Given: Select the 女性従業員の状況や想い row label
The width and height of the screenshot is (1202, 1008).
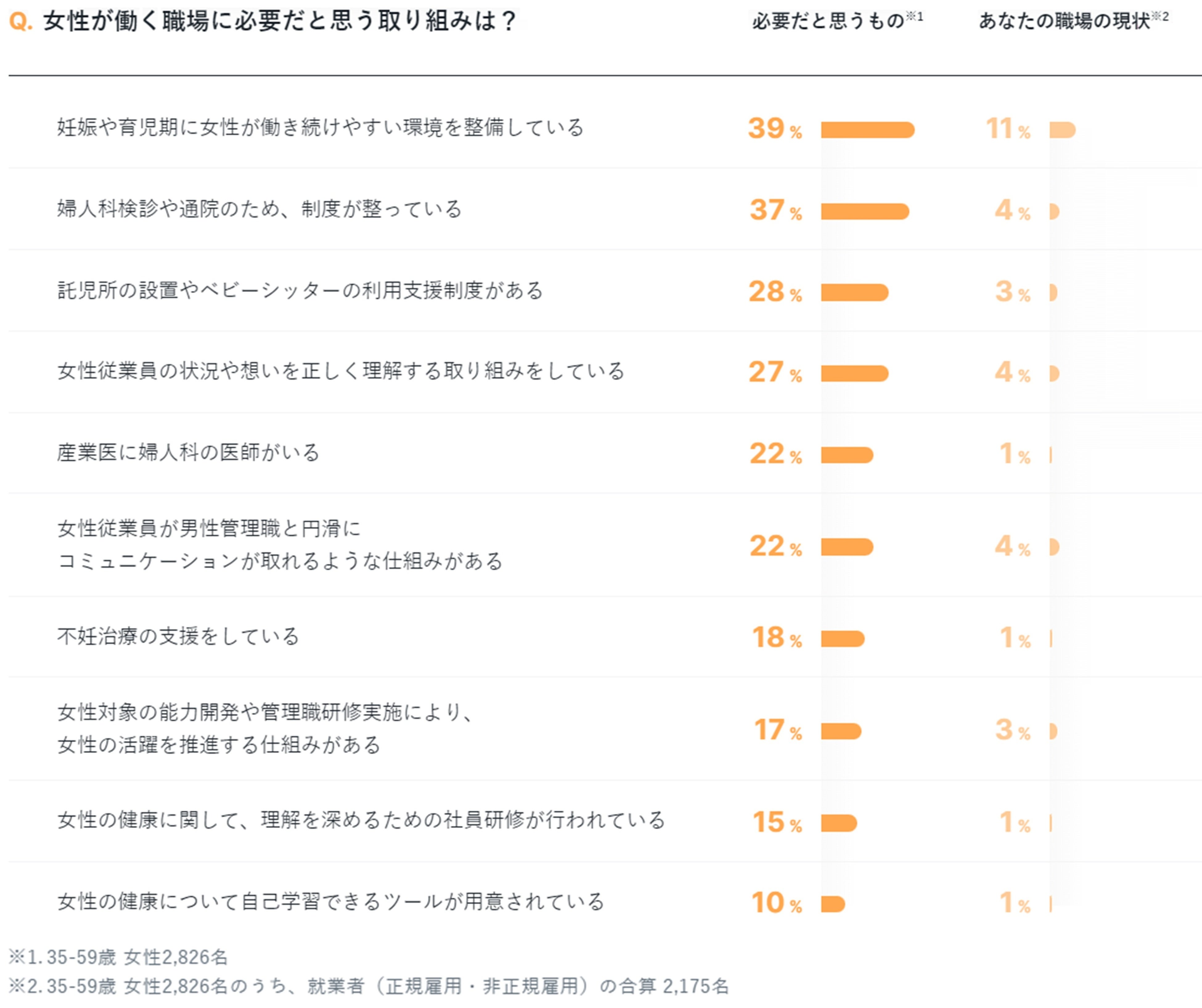Looking at the screenshot, I should coord(341,371).
